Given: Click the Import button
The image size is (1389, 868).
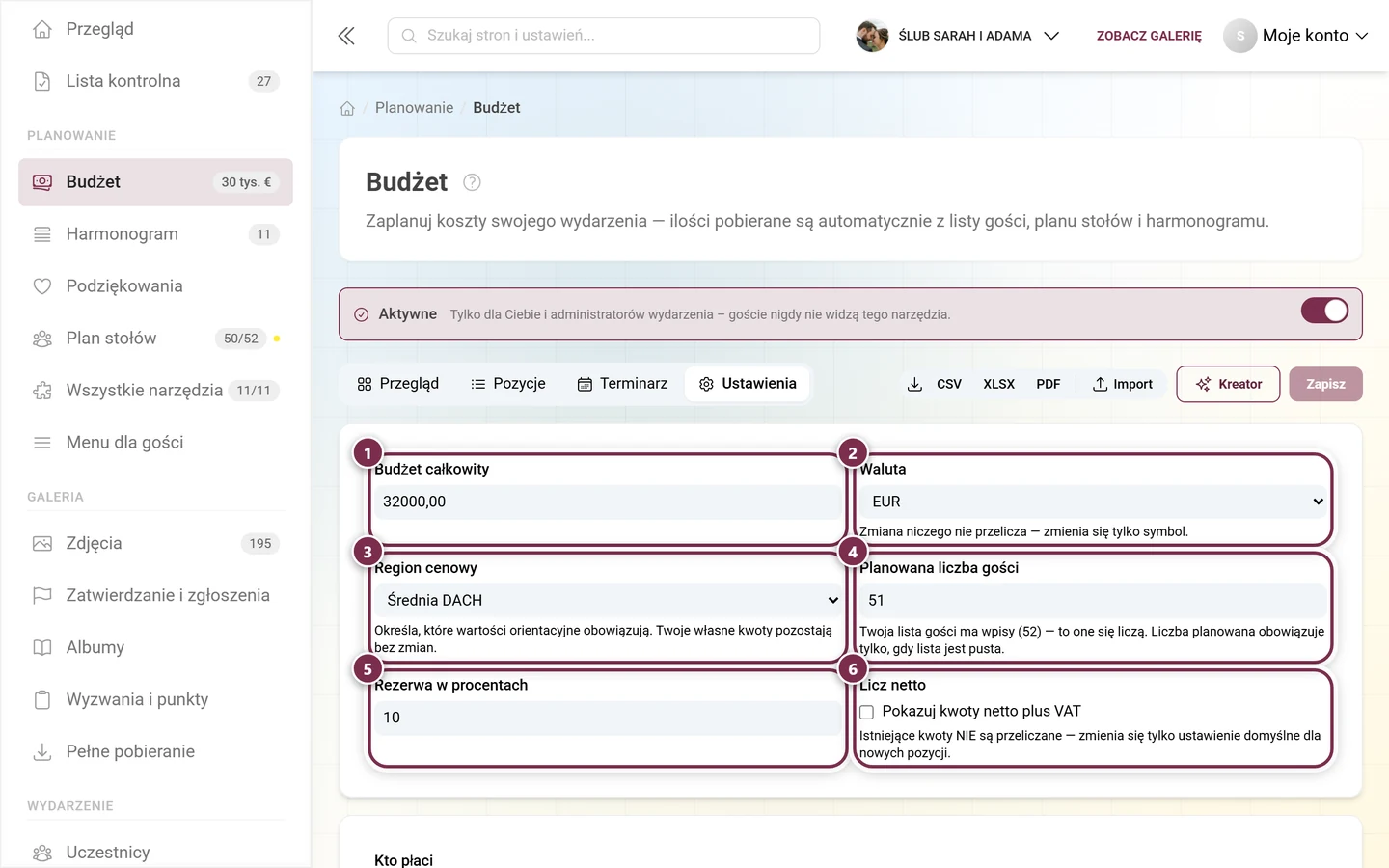Looking at the screenshot, I should (x=1123, y=384).
